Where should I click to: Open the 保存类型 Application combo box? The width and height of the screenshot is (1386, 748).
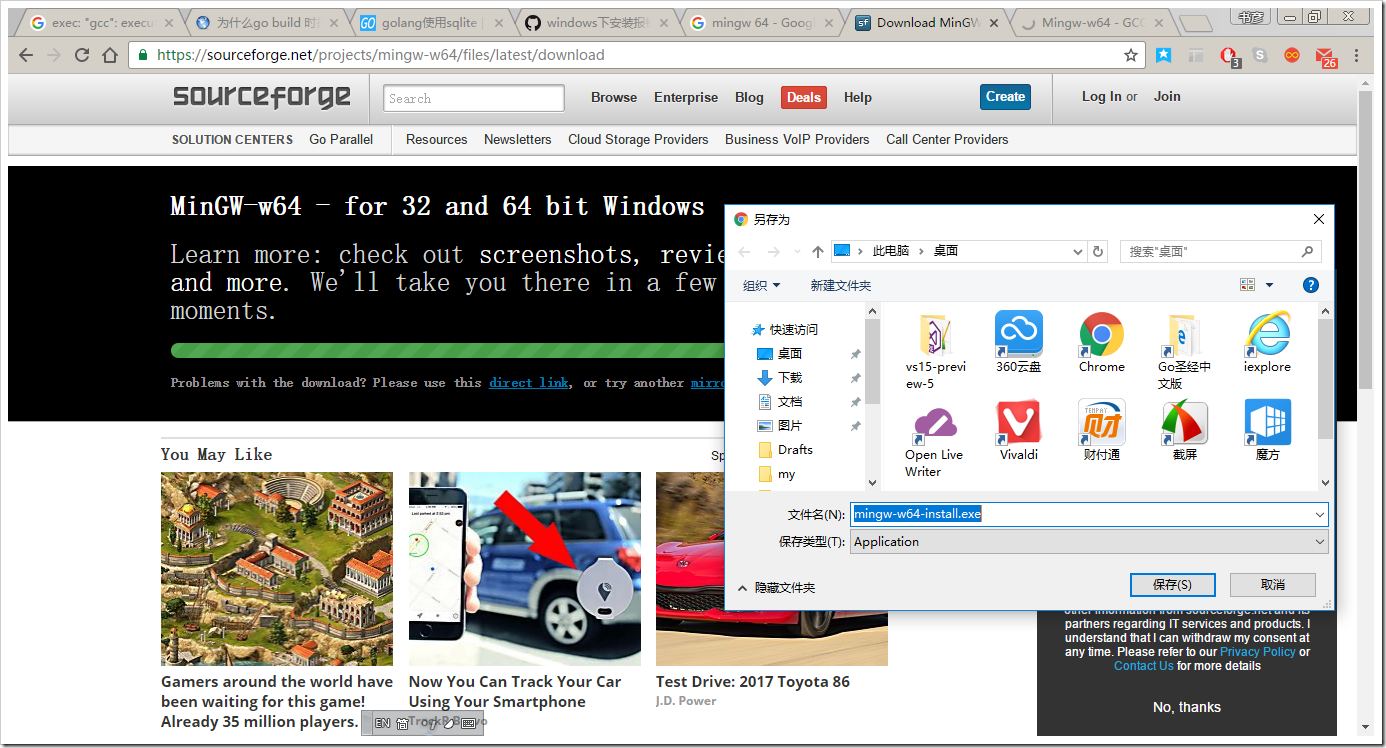click(1089, 542)
